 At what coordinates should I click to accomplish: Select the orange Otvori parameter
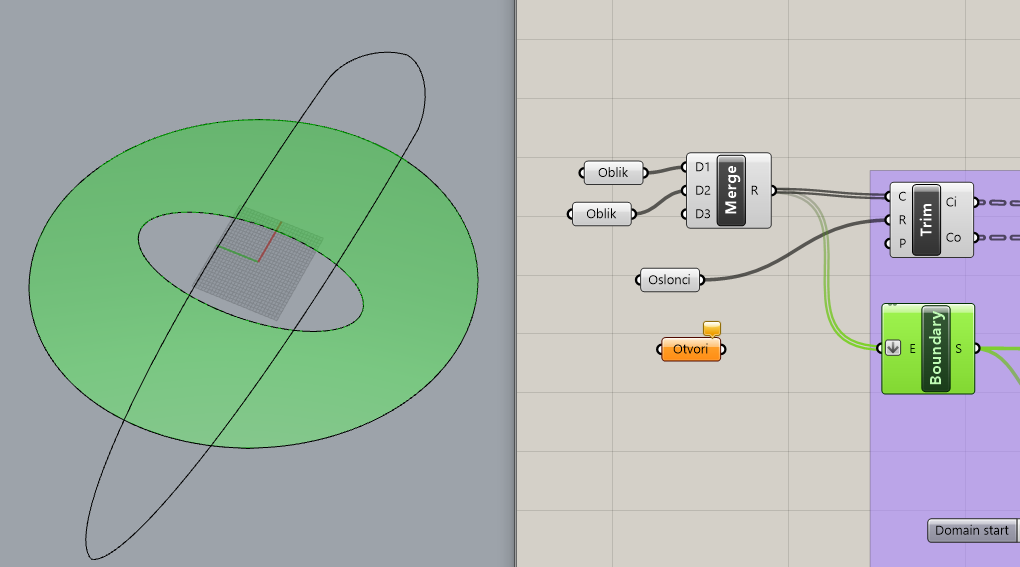pos(691,349)
